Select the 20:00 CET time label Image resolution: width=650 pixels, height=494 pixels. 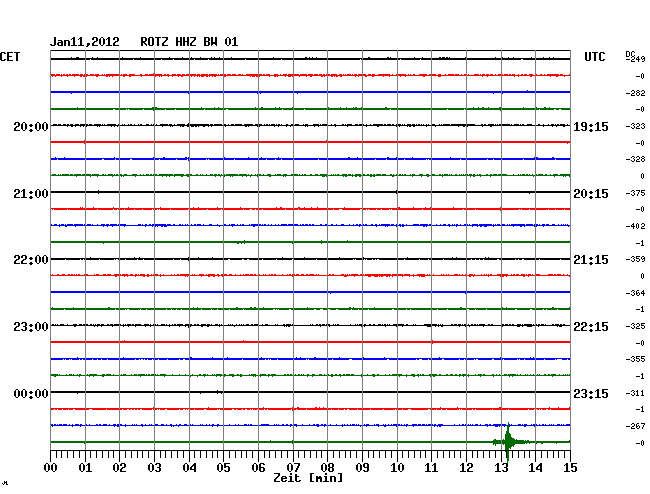tap(31, 127)
